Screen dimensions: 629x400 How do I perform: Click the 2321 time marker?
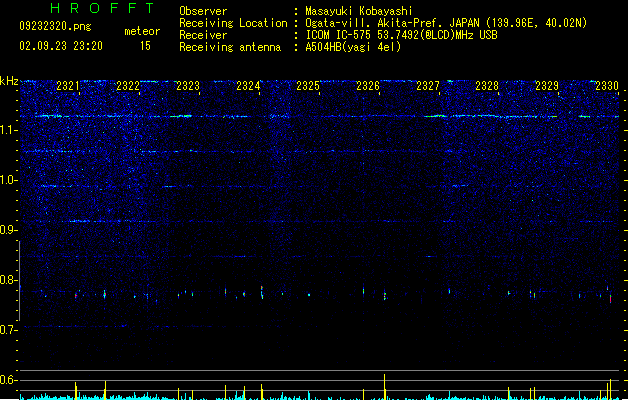click(x=68, y=86)
